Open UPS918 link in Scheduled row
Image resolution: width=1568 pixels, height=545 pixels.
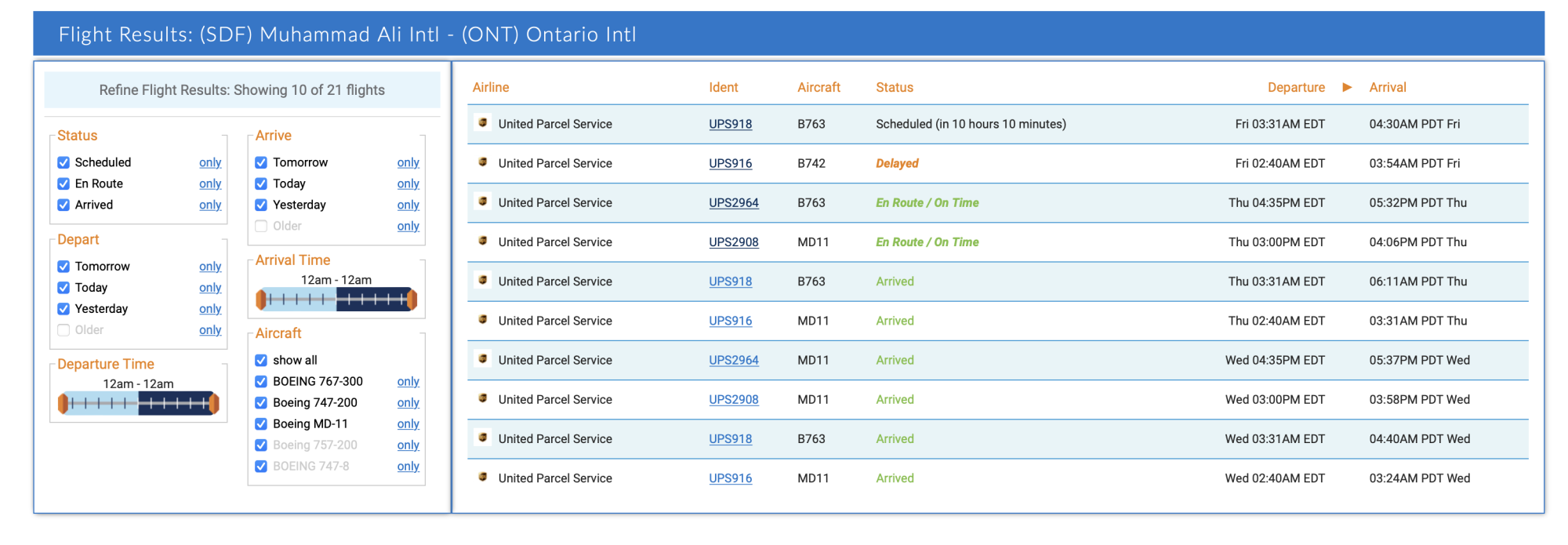coord(730,124)
